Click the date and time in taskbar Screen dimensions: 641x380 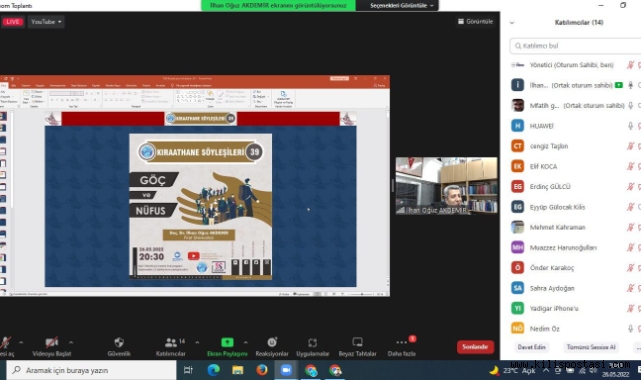click(616, 370)
